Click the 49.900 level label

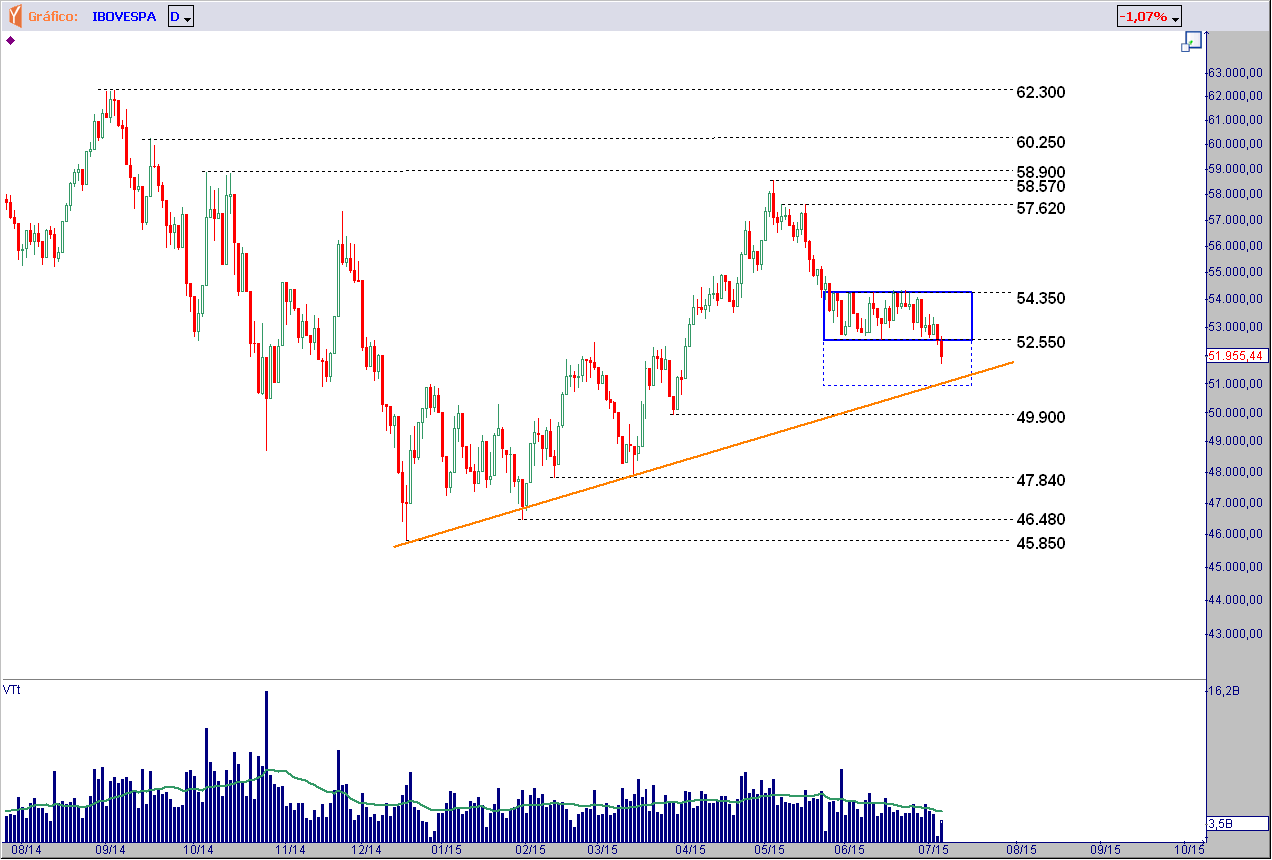[x=1040, y=416]
